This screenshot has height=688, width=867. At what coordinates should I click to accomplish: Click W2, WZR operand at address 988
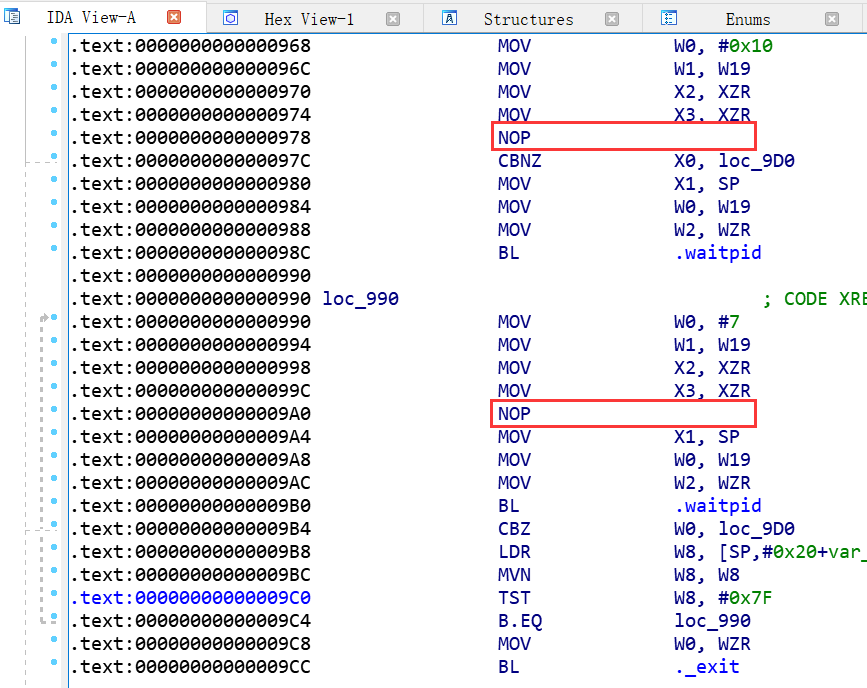712,230
